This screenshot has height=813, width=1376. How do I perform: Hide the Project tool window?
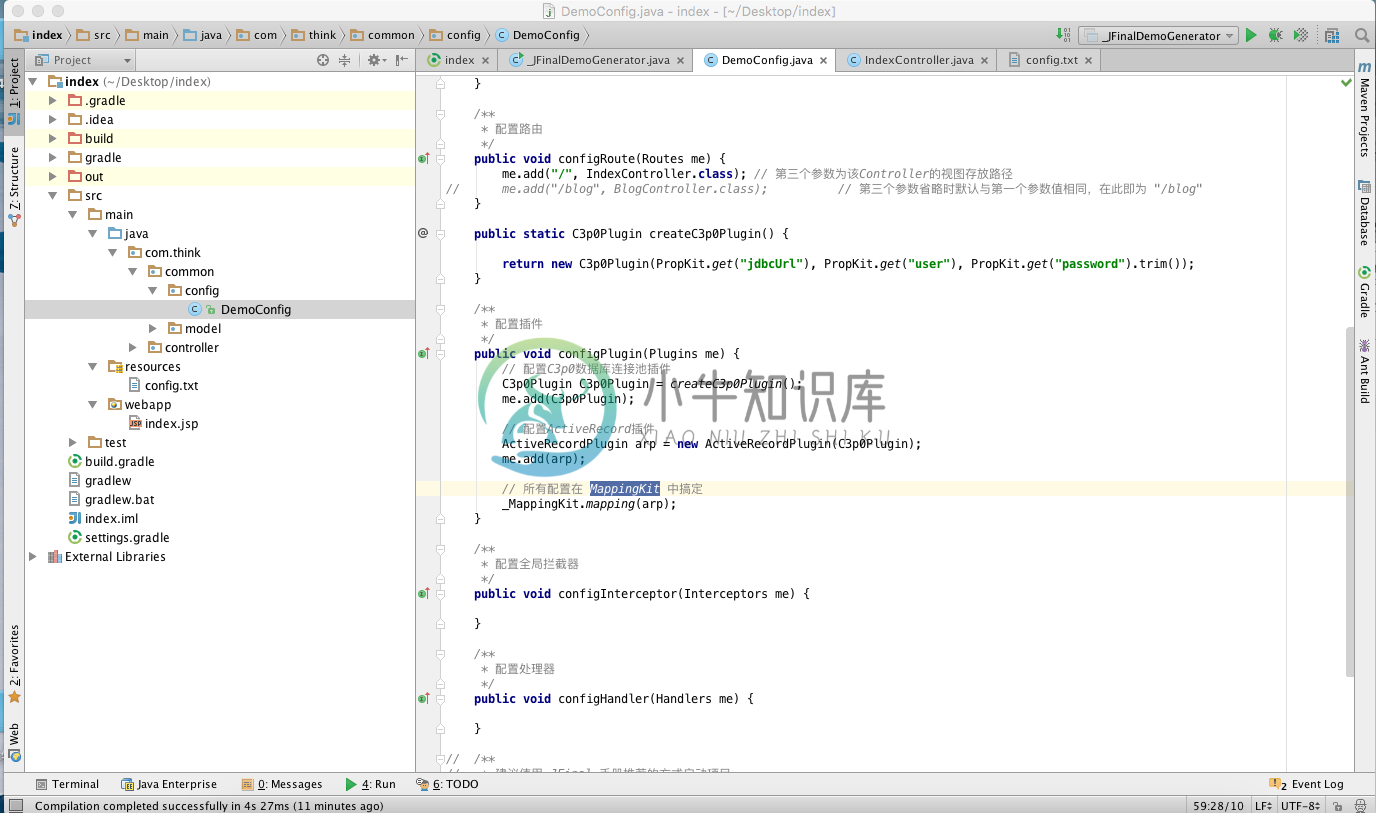pos(402,60)
